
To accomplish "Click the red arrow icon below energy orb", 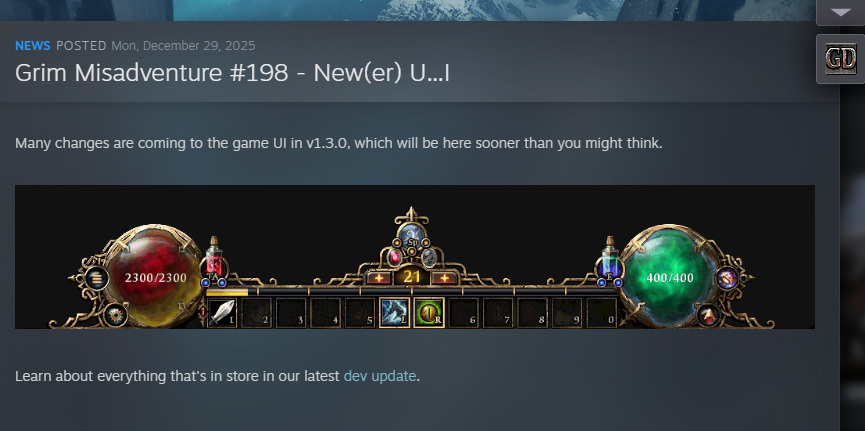I will pos(708,316).
